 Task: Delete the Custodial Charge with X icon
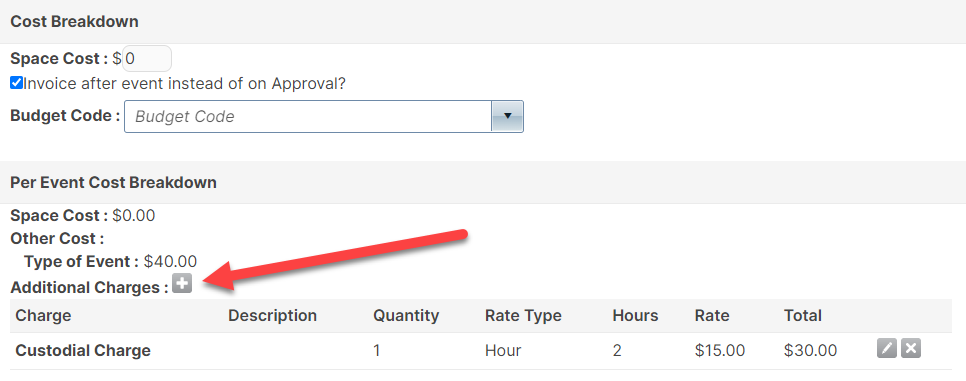tap(911, 348)
